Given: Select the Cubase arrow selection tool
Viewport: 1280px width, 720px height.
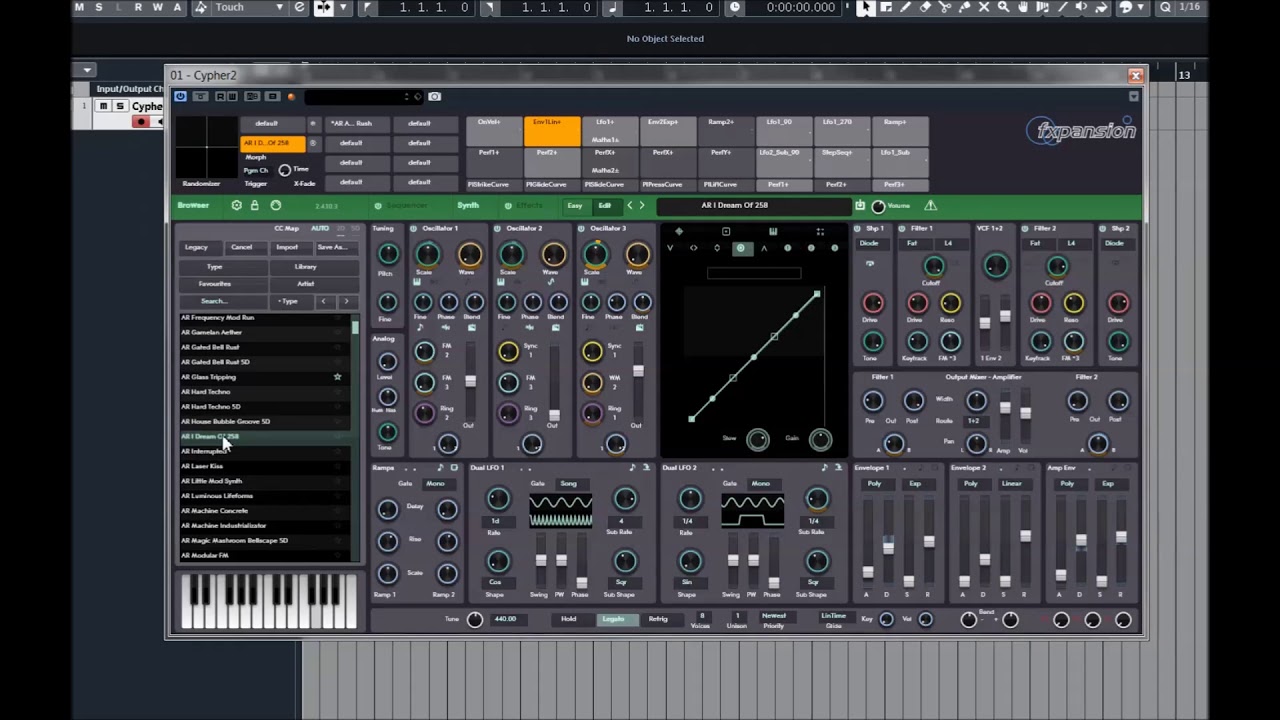Looking at the screenshot, I should pos(866,7).
